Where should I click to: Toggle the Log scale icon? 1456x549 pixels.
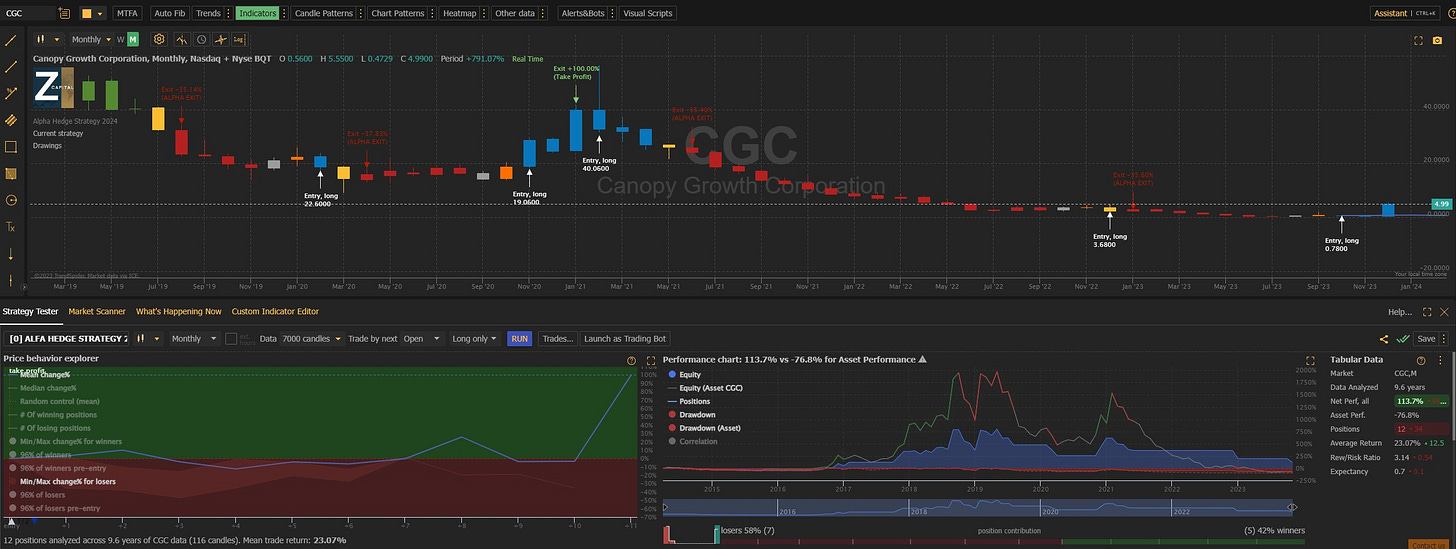(x=239, y=39)
